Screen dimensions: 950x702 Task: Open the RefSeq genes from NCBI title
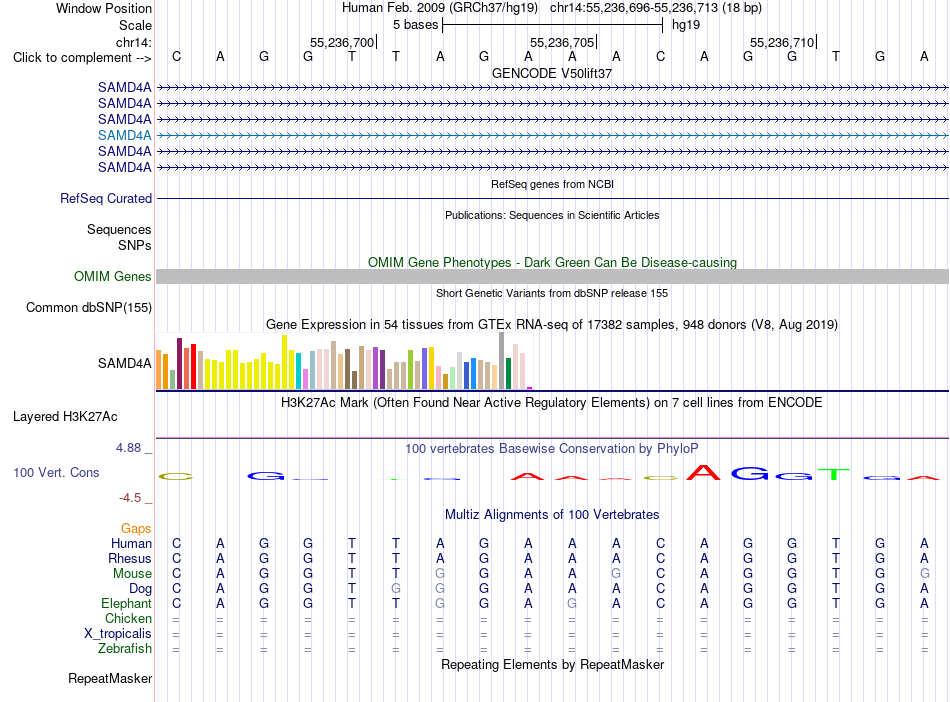coord(552,184)
